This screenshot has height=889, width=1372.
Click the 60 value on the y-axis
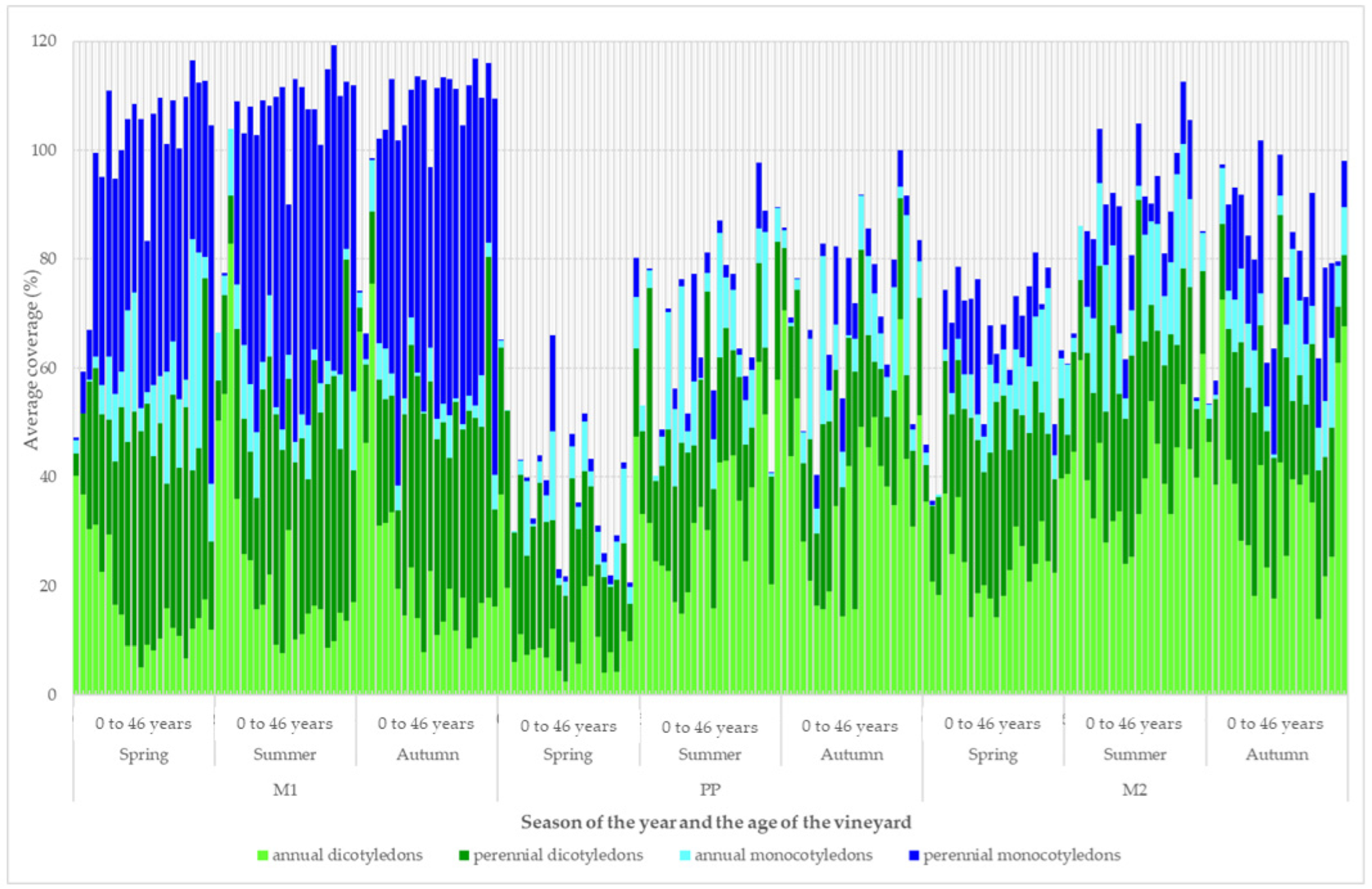tap(48, 367)
